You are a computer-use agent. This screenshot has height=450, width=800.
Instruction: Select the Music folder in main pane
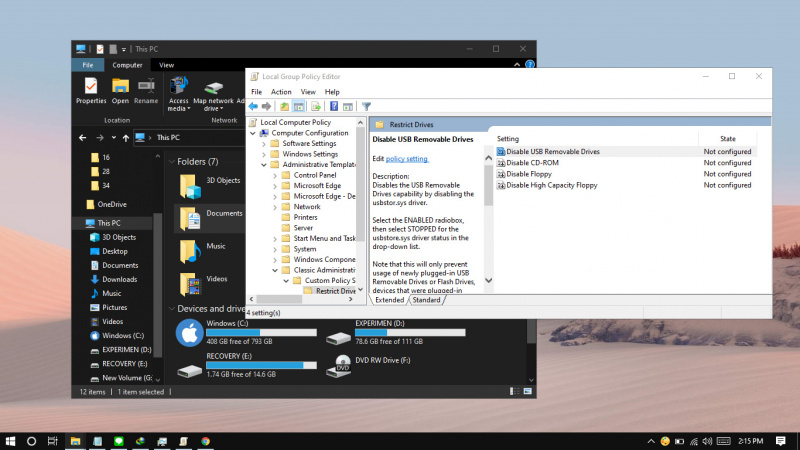click(190, 251)
